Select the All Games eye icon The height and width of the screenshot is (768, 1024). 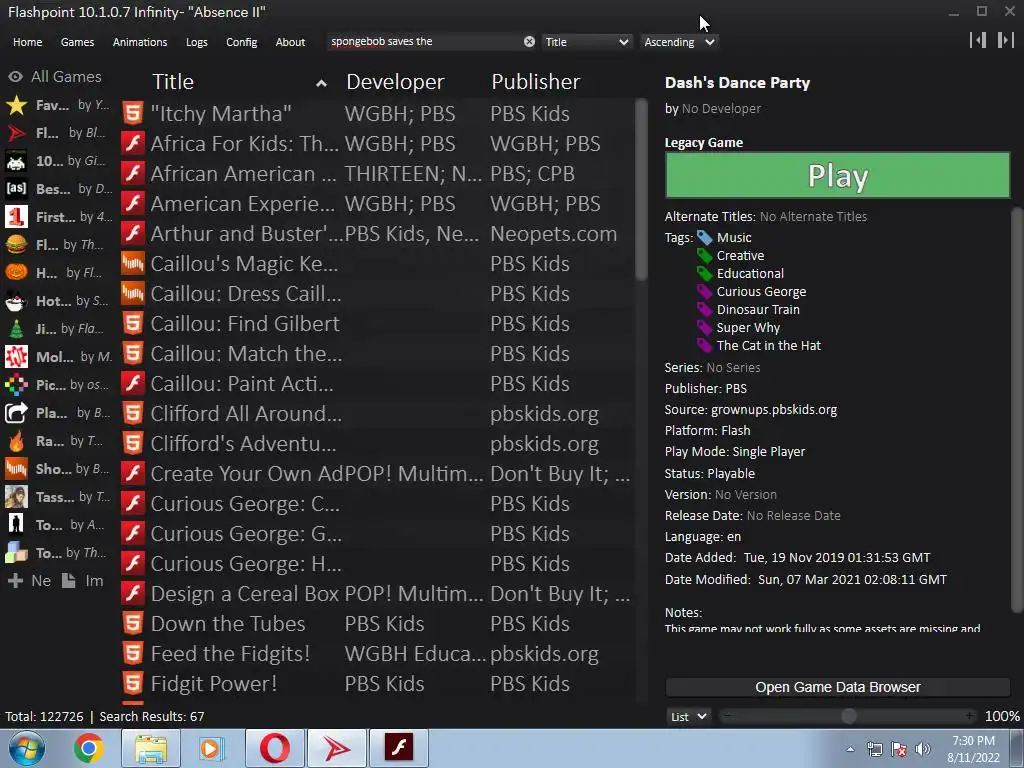point(15,76)
